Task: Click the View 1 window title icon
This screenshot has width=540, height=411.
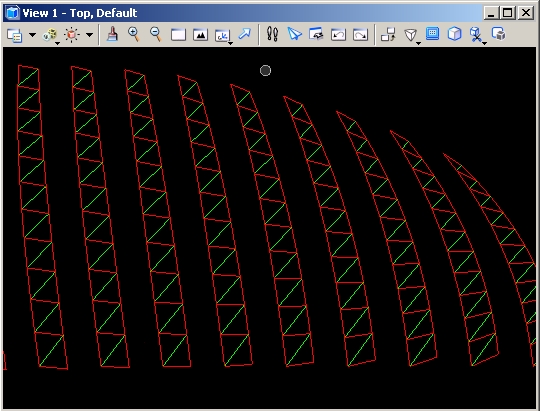Action: pos(12,13)
